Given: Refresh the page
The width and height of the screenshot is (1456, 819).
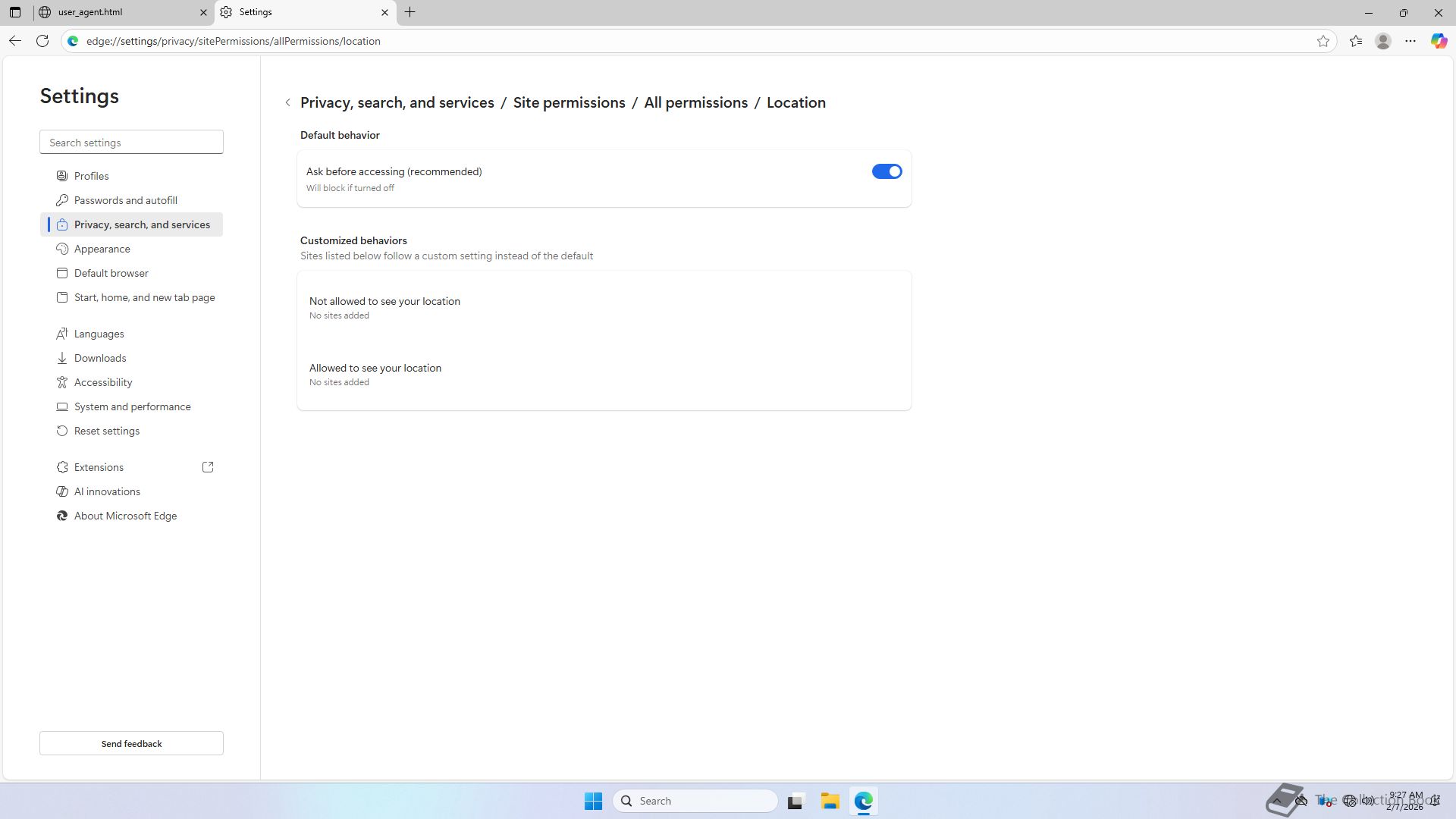Looking at the screenshot, I should 42,41.
